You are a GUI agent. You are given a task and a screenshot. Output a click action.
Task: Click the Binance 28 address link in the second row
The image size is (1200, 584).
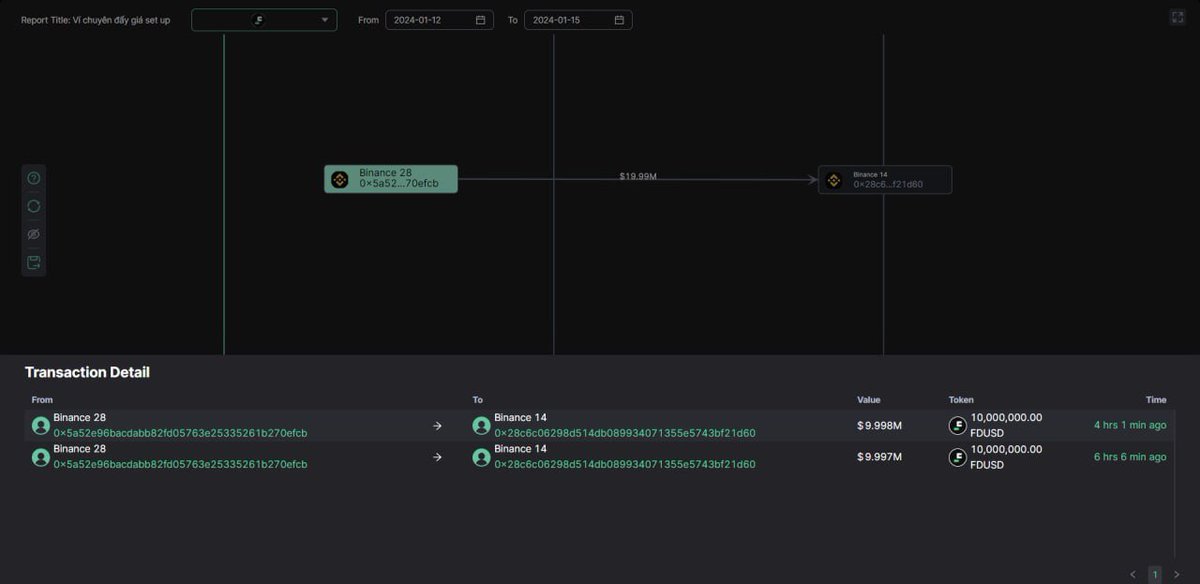(181, 464)
